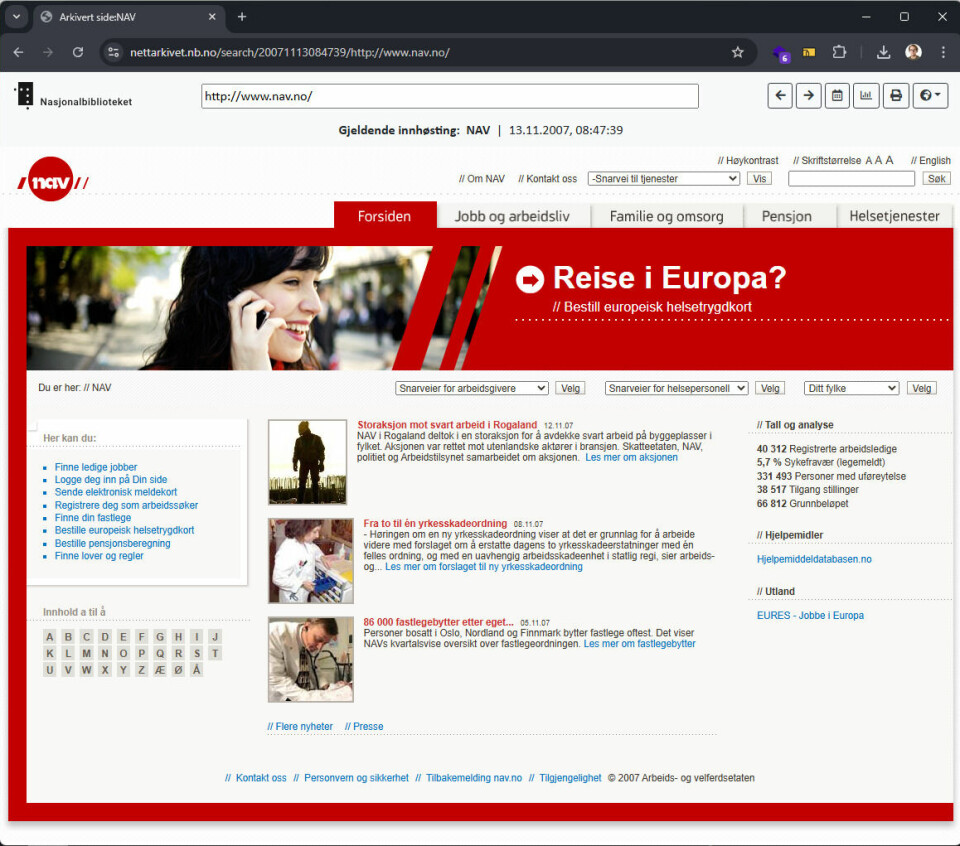Toggle Høykontrast mode
This screenshot has width=960, height=846.
tap(748, 160)
